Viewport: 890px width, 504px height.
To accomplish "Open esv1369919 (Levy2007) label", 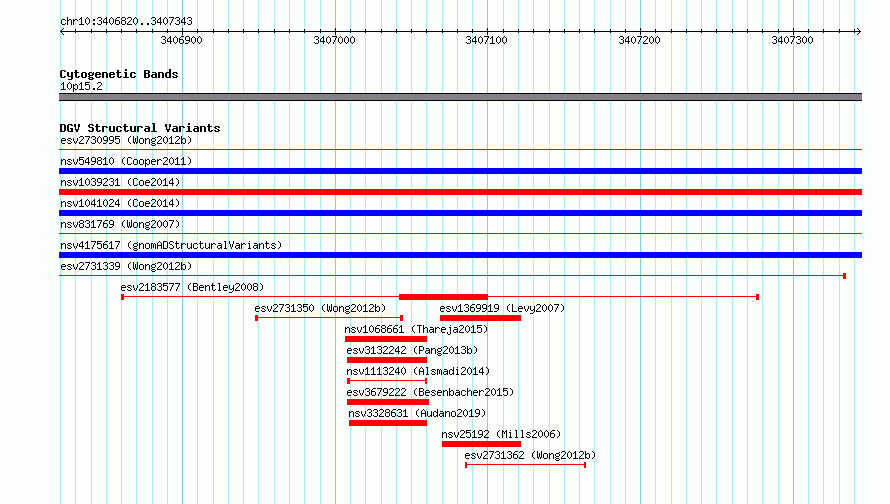I will [502, 308].
